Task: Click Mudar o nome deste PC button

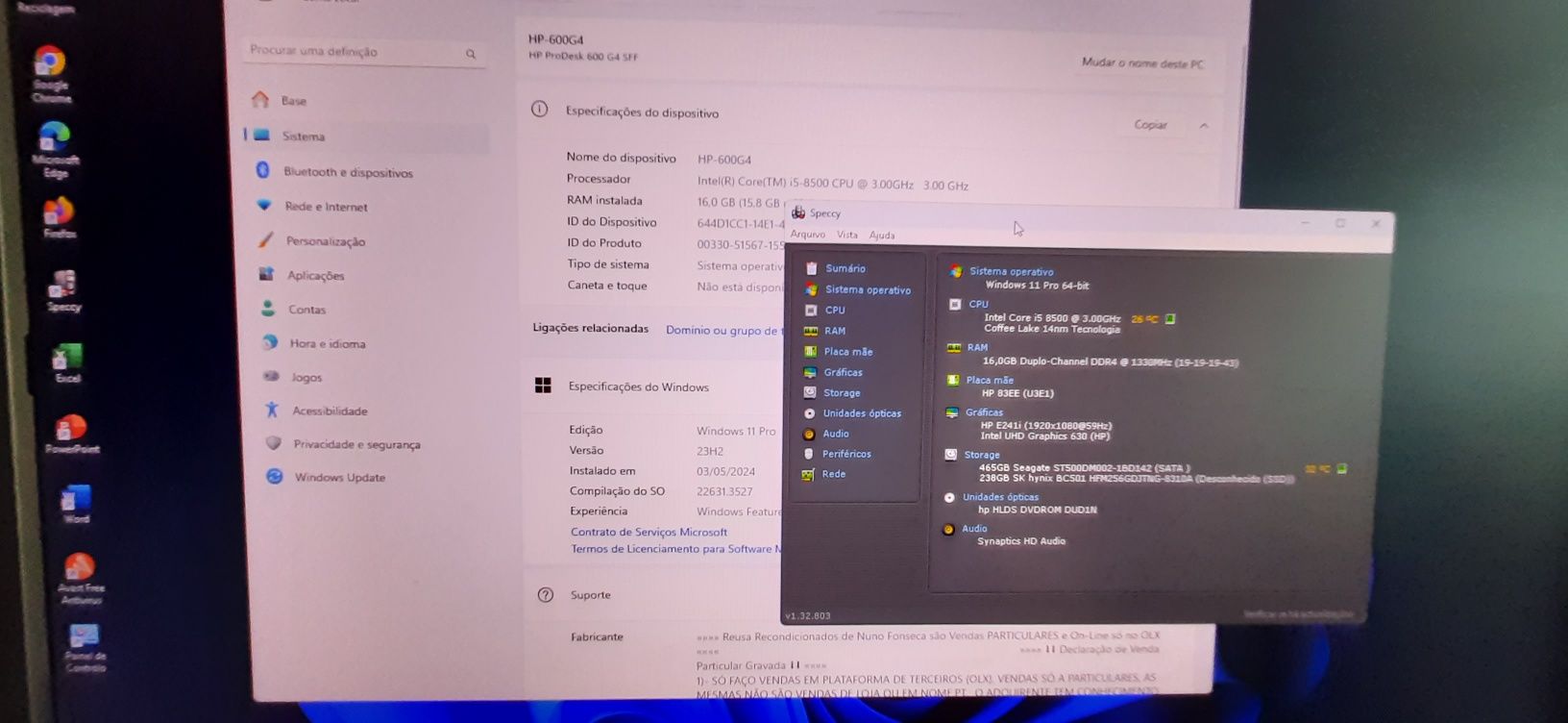Action: [x=1142, y=62]
